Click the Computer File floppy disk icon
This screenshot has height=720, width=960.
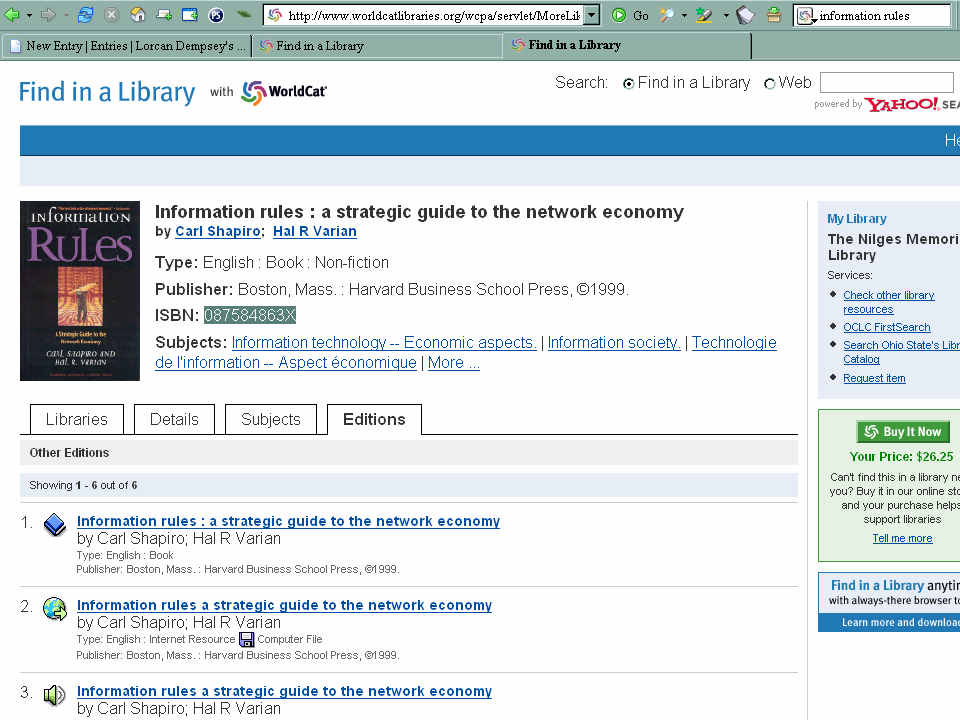pos(247,639)
